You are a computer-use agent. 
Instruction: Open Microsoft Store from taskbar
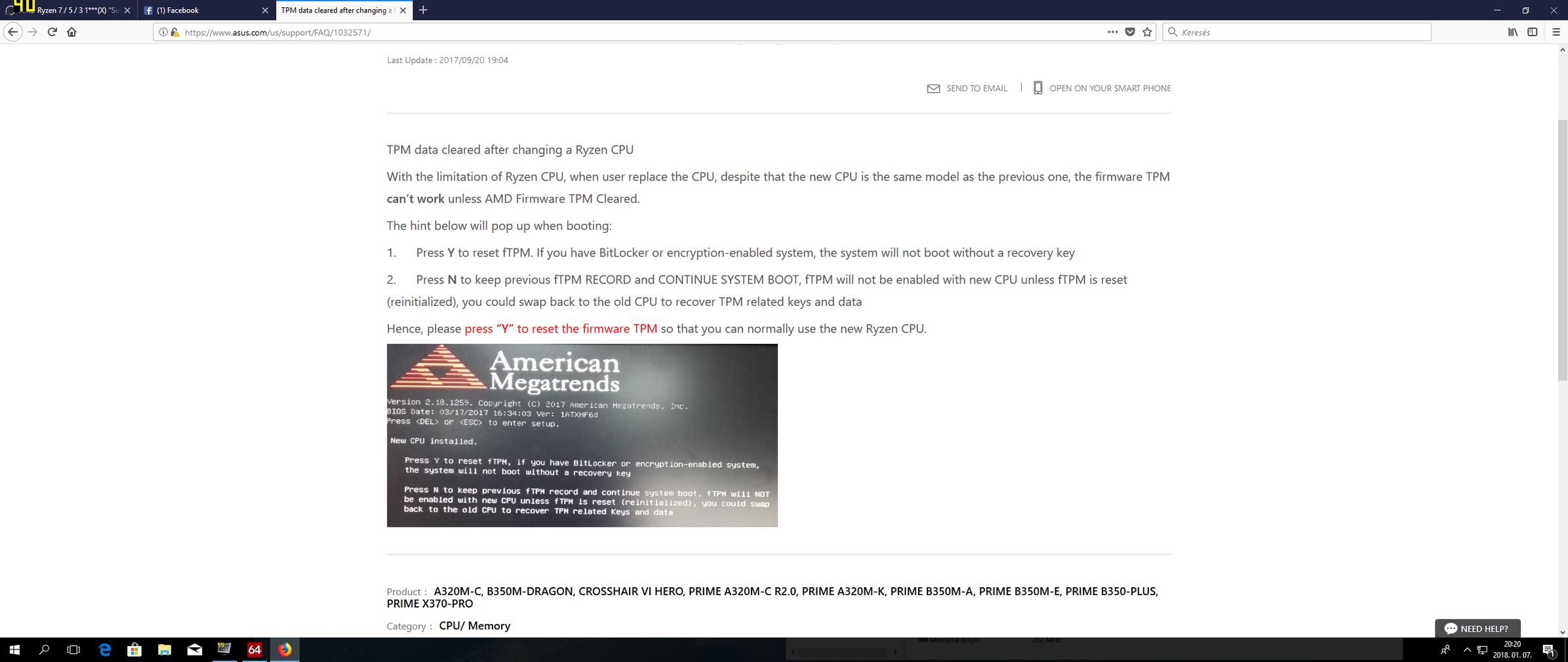coord(134,650)
